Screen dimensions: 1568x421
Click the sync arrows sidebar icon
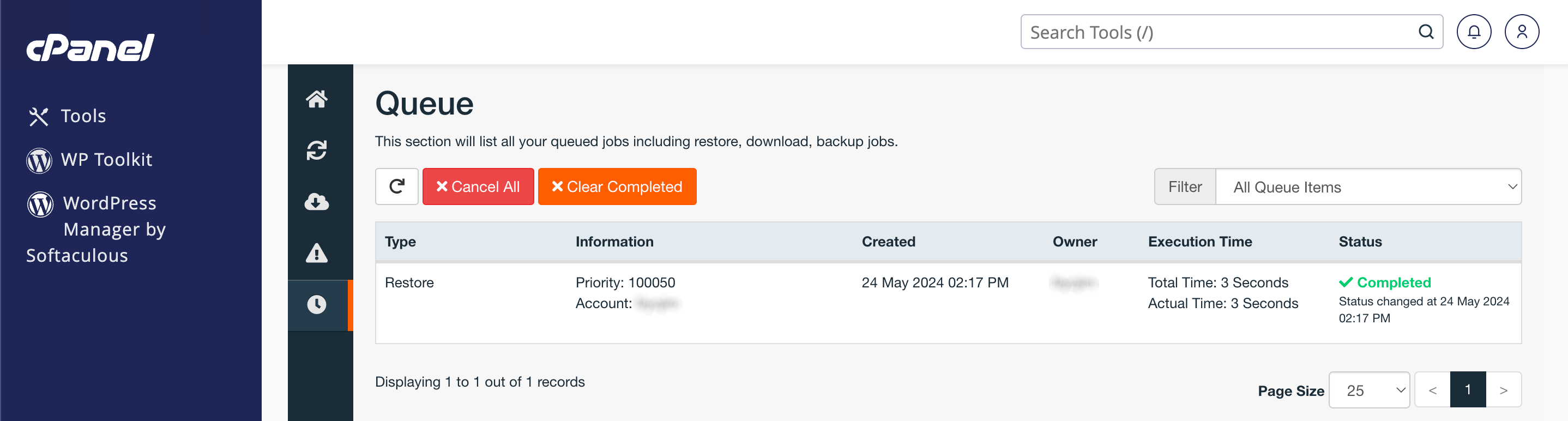317,150
